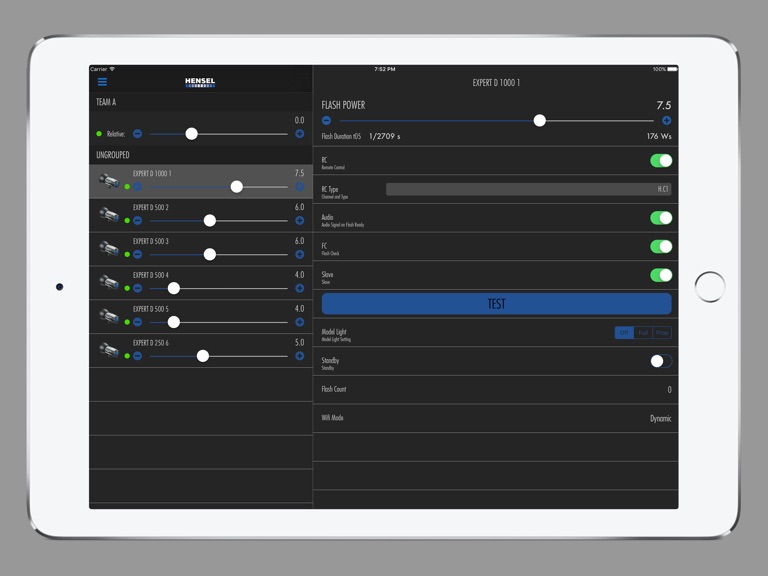Click the Expert D 250 6 power slider handle
This screenshot has width=768, height=576.
click(203, 356)
